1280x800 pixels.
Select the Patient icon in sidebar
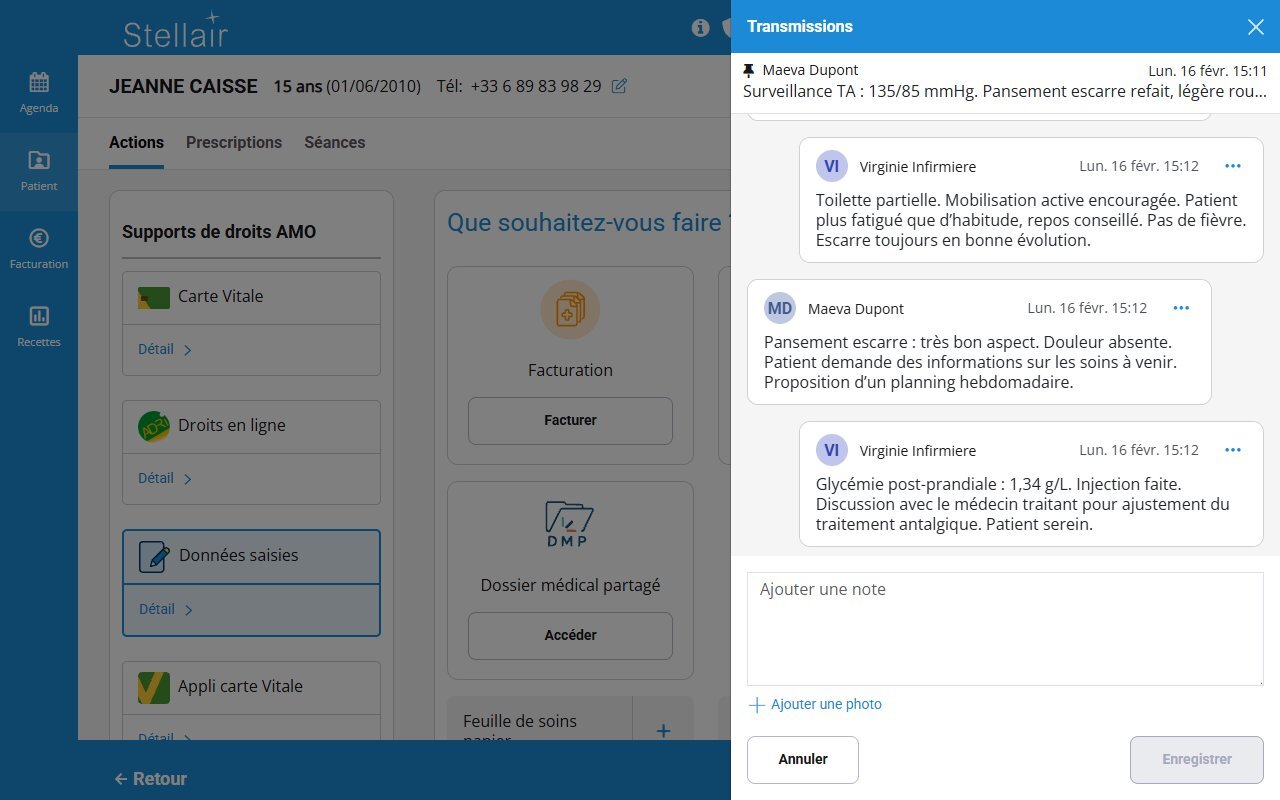pos(39,161)
